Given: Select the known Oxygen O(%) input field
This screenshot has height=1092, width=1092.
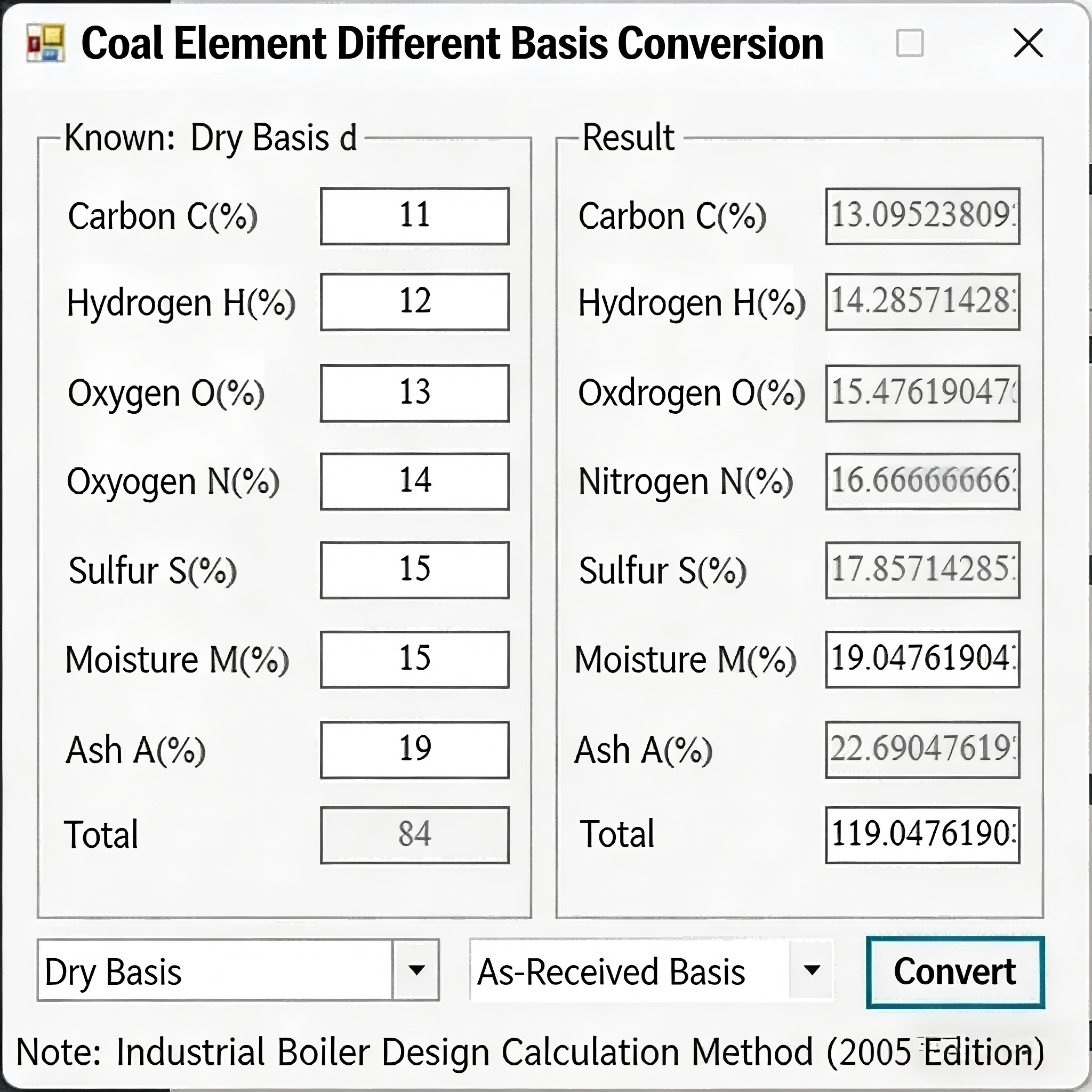Looking at the screenshot, I should tap(414, 393).
